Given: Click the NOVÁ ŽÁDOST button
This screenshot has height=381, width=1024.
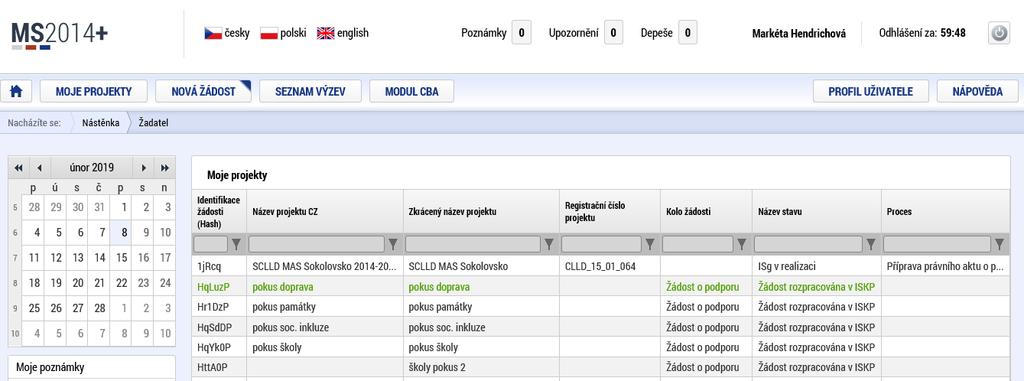Looking at the screenshot, I should 203,91.
